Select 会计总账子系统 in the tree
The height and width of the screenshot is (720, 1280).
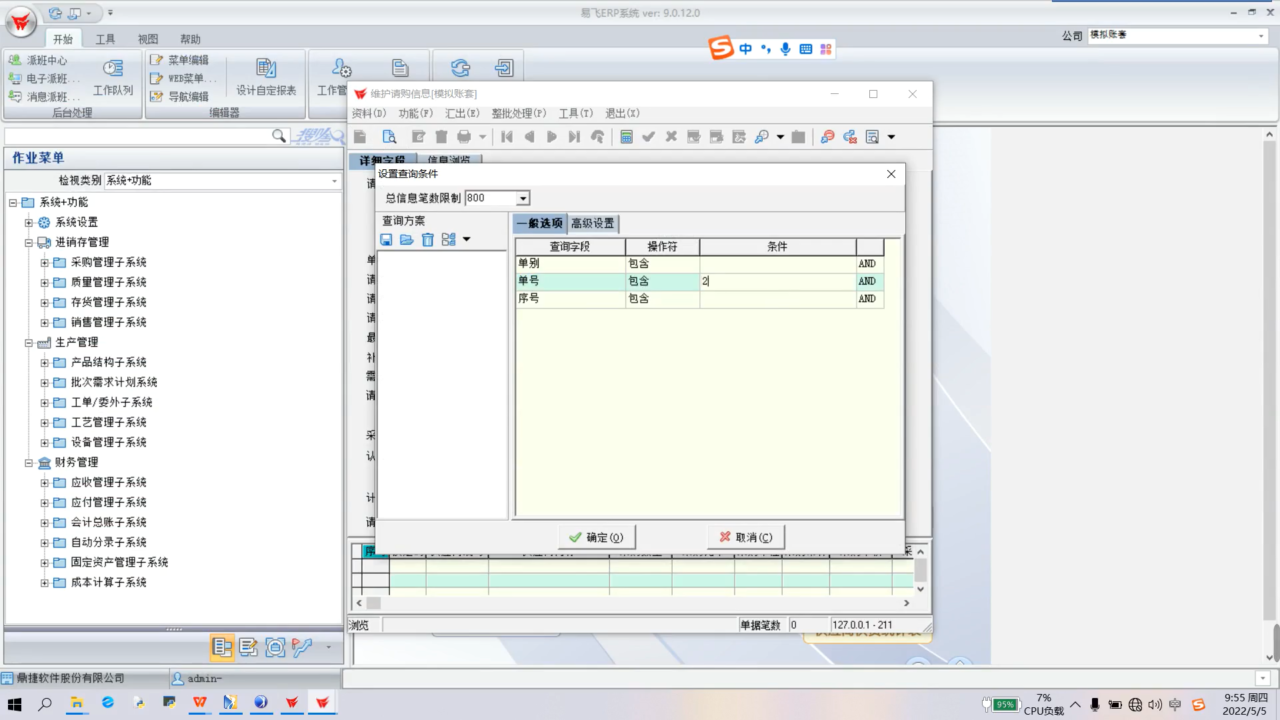click(108, 522)
